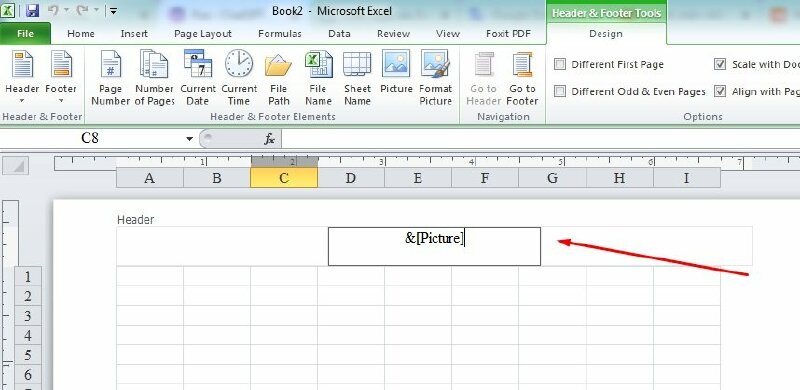Insert Sheet Name element
The image size is (800, 390).
coord(357,78)
